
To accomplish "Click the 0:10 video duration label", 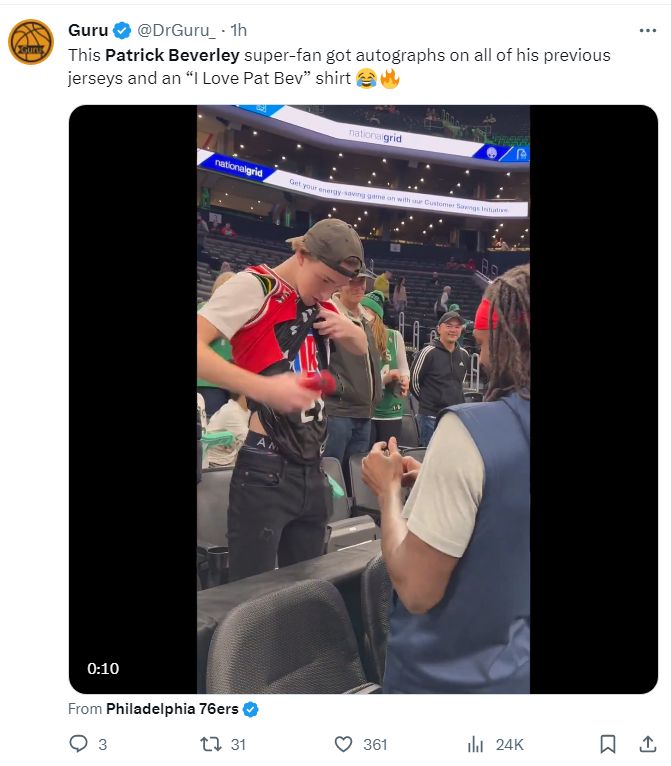I will [x=103, y=668].
